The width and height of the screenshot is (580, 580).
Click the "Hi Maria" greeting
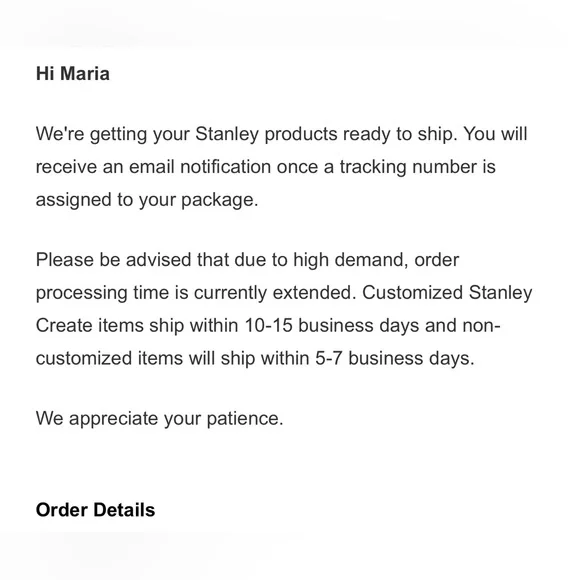pyautogui.click(x=72, y=74)
